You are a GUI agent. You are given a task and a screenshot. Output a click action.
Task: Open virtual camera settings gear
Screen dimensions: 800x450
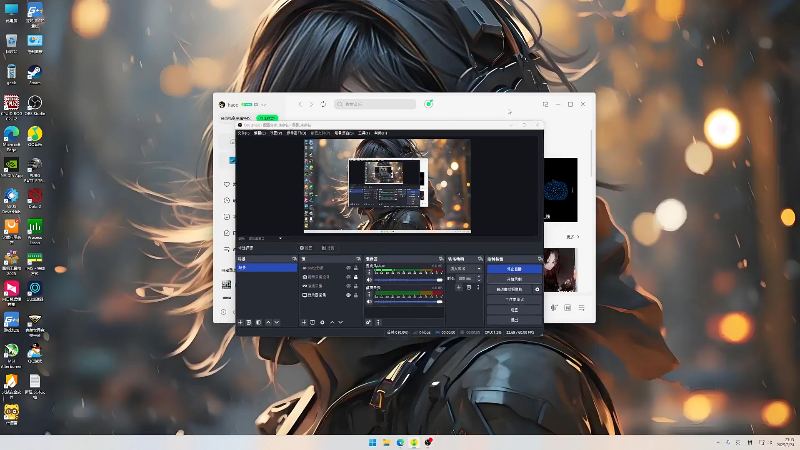[537, 289]
